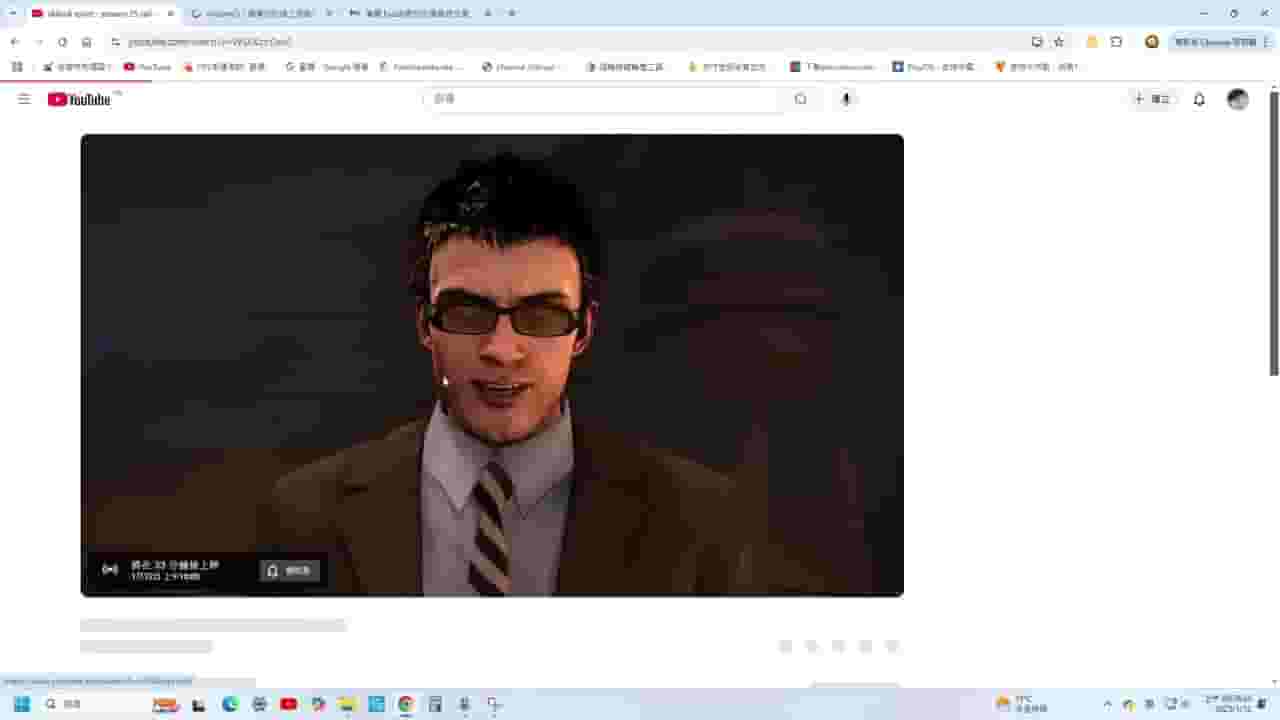Viewport: 1280px width, 720px height.
Task: Open File Explorer folder in taskbar
Action: (347, 704)
